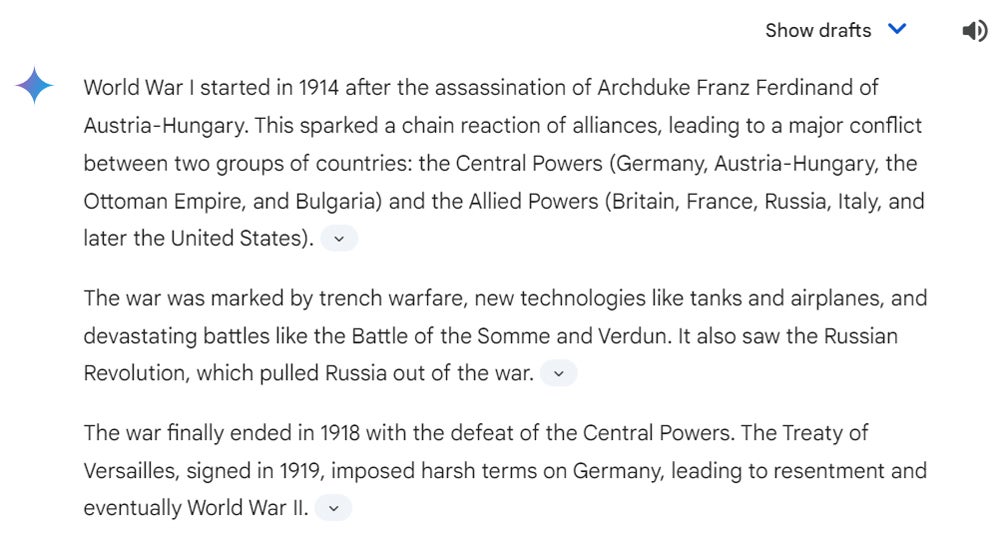Image resolution: width=1000 pixels, height=558 pixels.
Task: Click the Gemini sparkle icon
Action: [35, 87]
